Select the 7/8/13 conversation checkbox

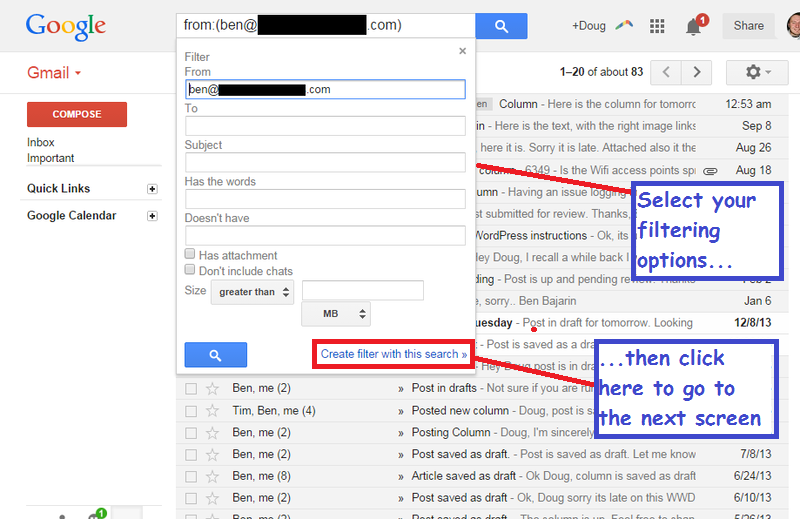tap(191, 455)
